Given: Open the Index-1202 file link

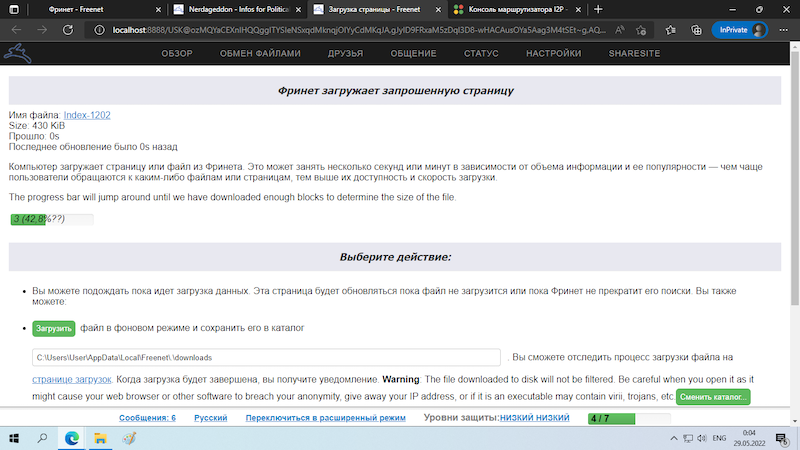Looking at the screenshot, I should (x=86, y=115).
